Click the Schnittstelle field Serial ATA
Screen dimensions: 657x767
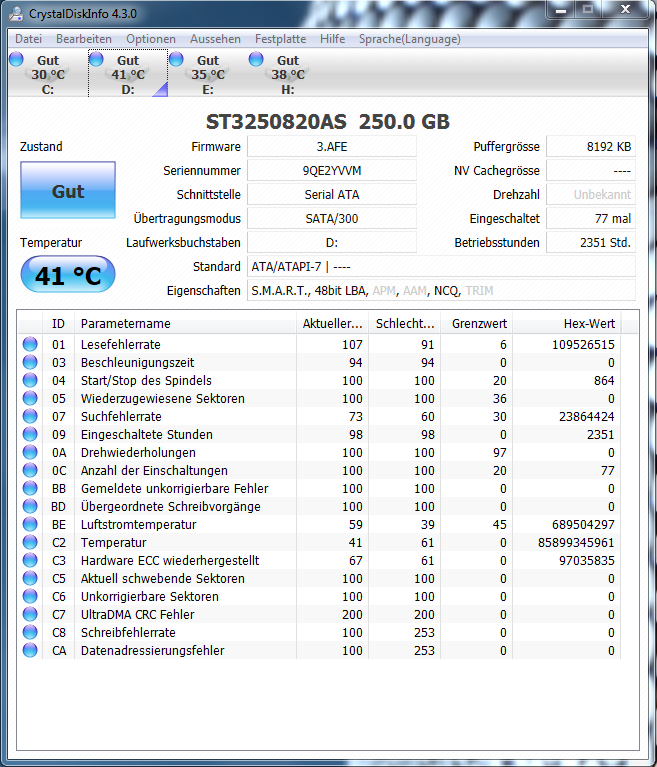point(332,195)
